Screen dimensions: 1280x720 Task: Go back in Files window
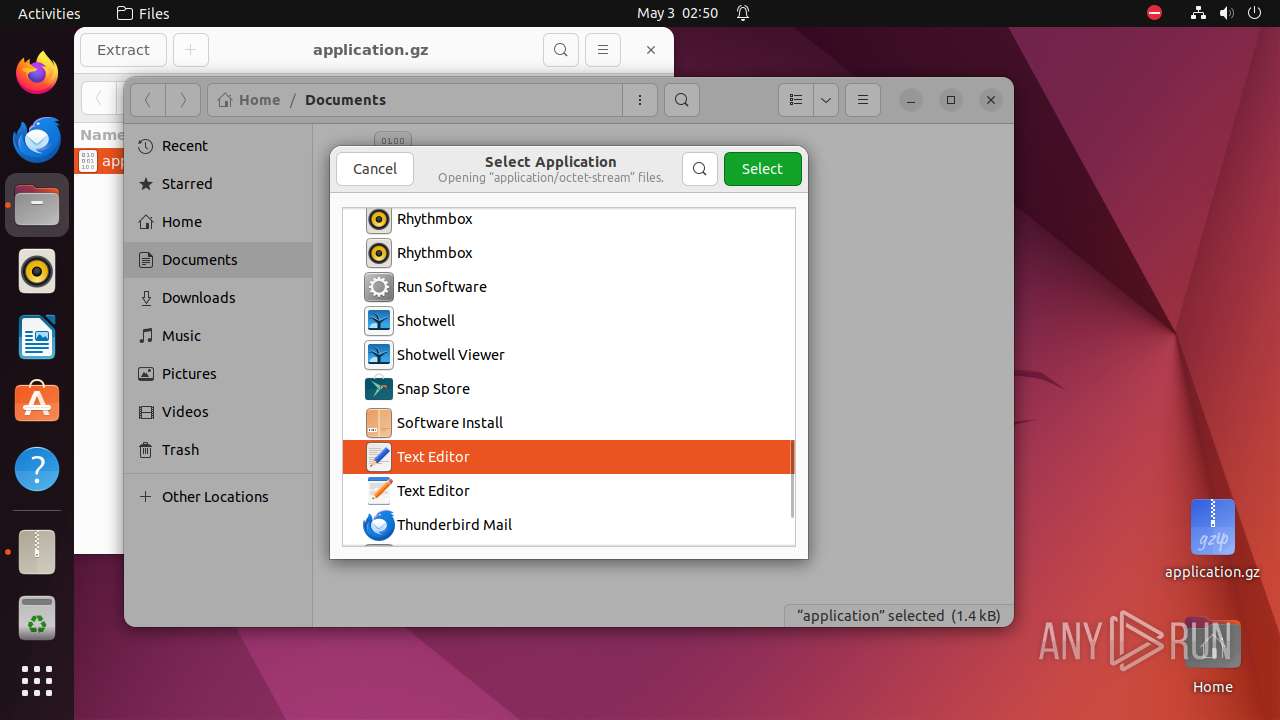(148, 100)
